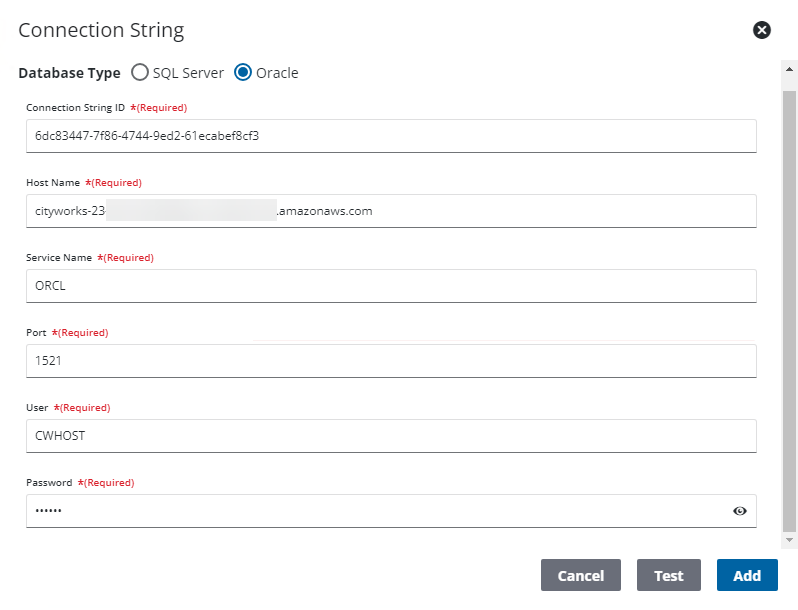Edit the Port field showing 1521
798x610 pixels.
(x=390, y=361)
